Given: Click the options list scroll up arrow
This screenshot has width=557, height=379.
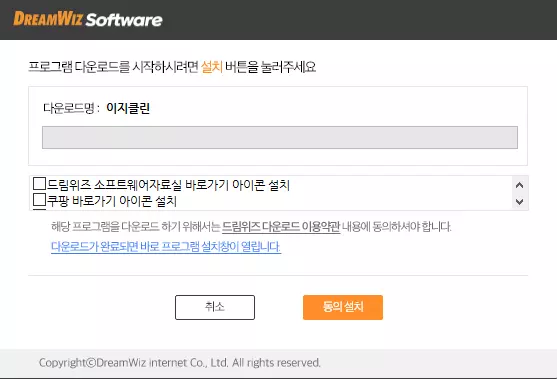Looking at the screenshot, I should tap(519, 185).
